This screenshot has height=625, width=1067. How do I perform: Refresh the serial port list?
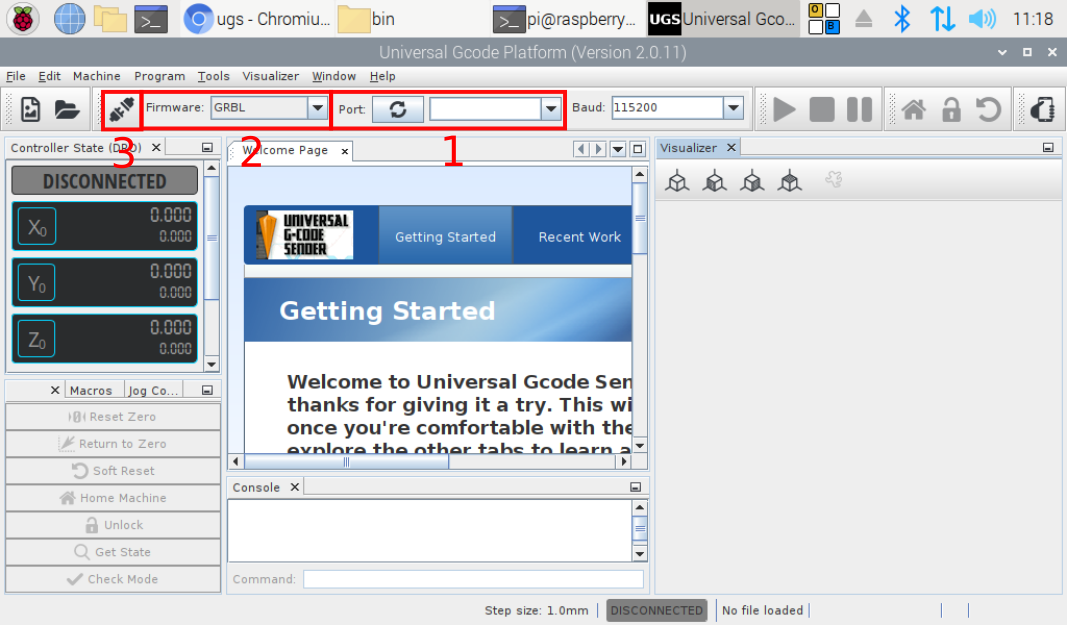click(x=398, y=109)
